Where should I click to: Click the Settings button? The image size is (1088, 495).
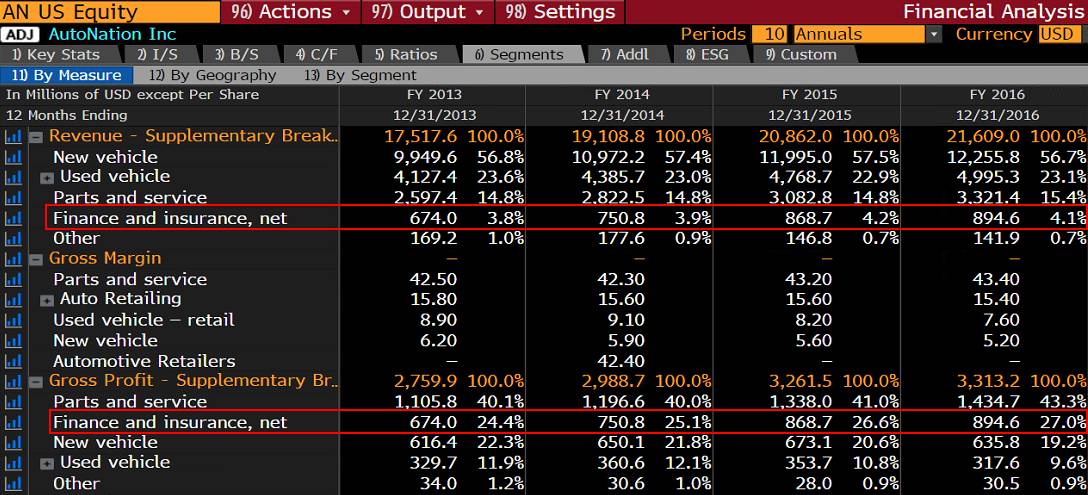(x=560, y=12)
